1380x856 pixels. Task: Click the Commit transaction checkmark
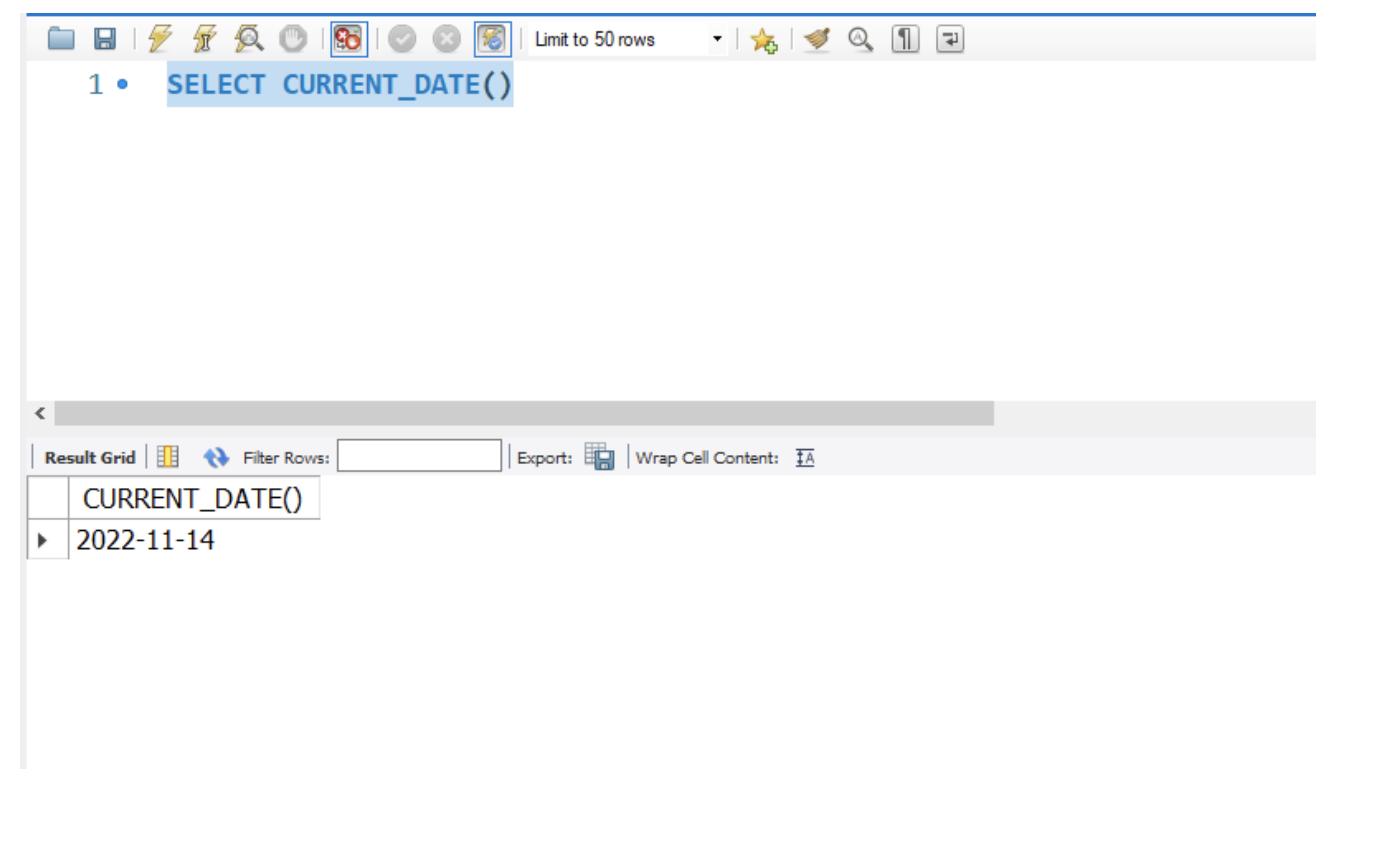(x=401, y=40)
